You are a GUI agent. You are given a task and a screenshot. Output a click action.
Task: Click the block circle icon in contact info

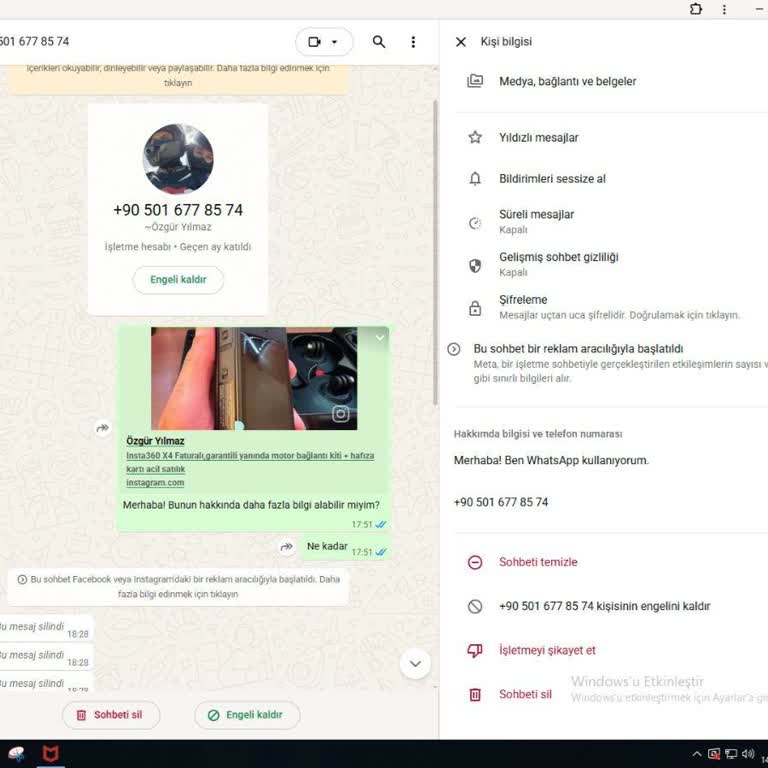click(475, 606)
